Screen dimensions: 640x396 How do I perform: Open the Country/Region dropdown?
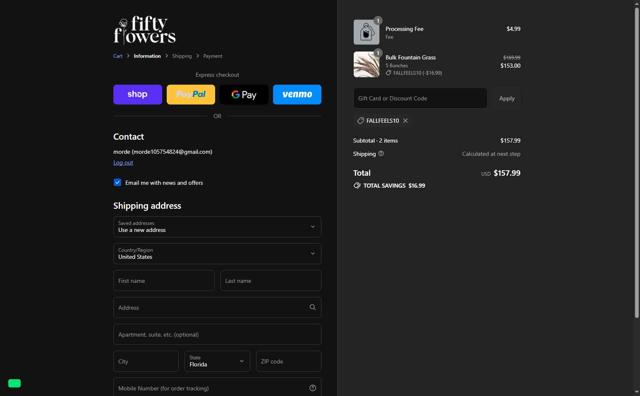click(217, 254)
